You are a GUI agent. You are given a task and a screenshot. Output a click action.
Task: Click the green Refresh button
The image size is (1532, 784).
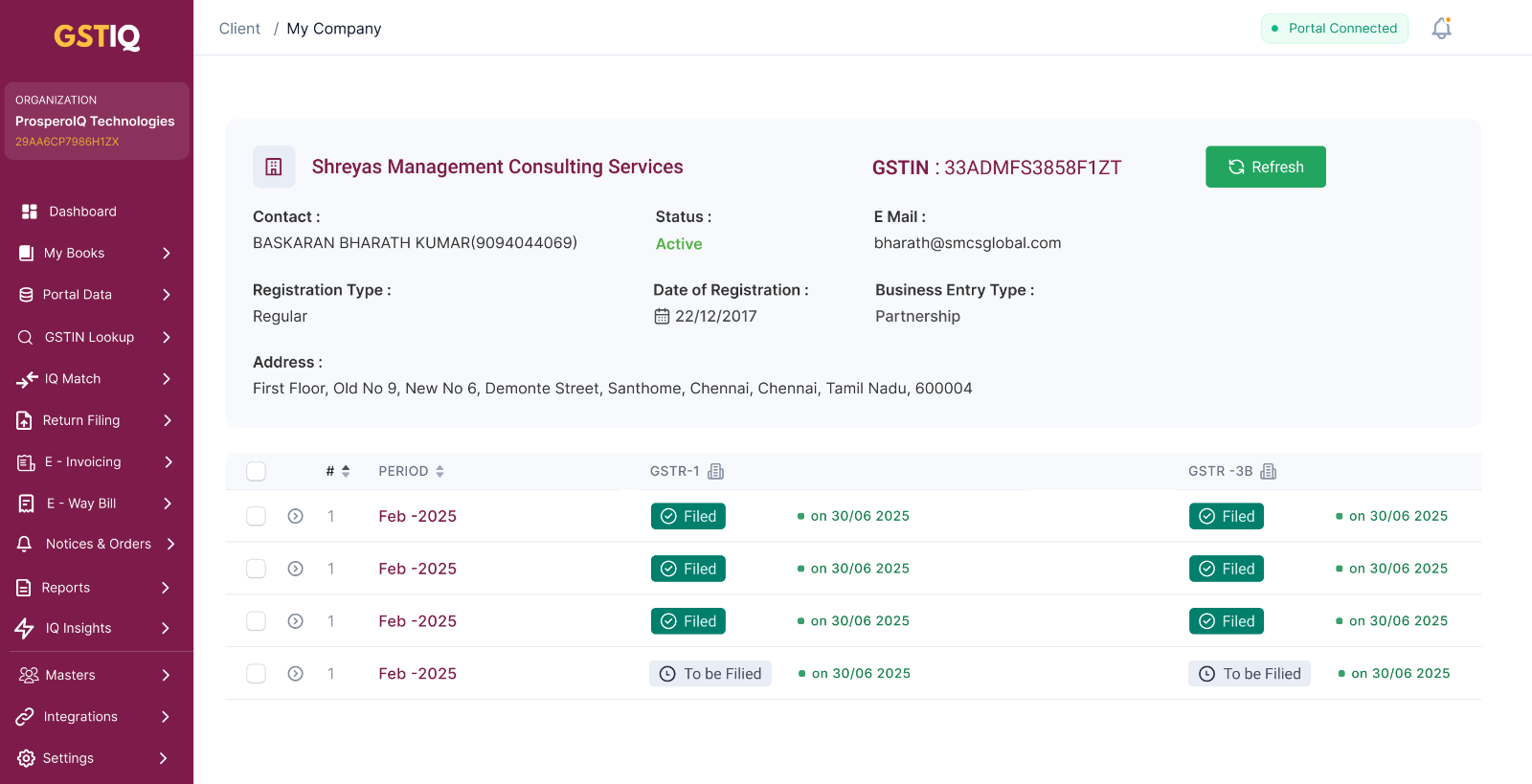1266,167
